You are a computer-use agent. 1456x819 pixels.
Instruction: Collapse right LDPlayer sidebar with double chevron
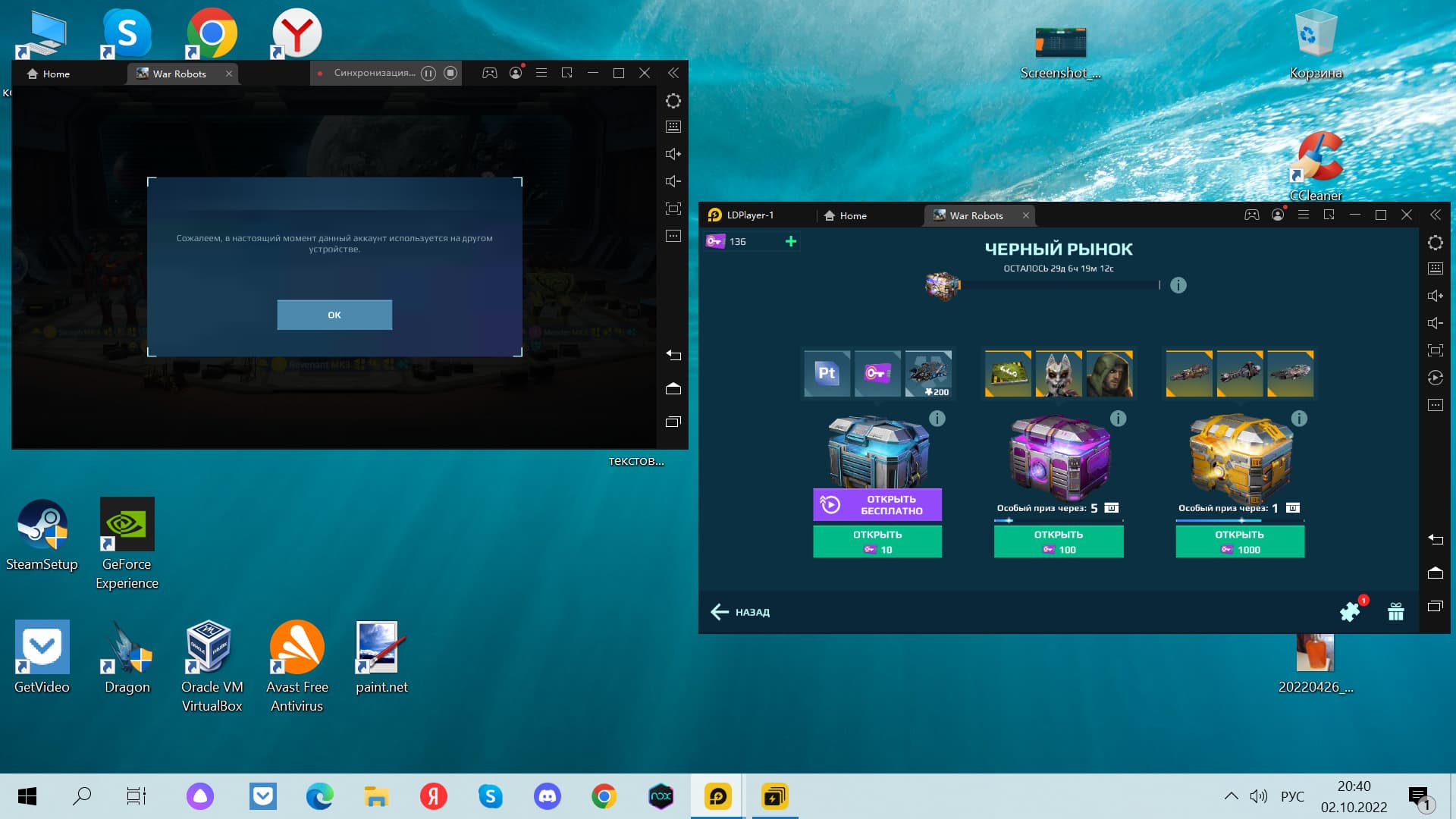click(1436, 215)
